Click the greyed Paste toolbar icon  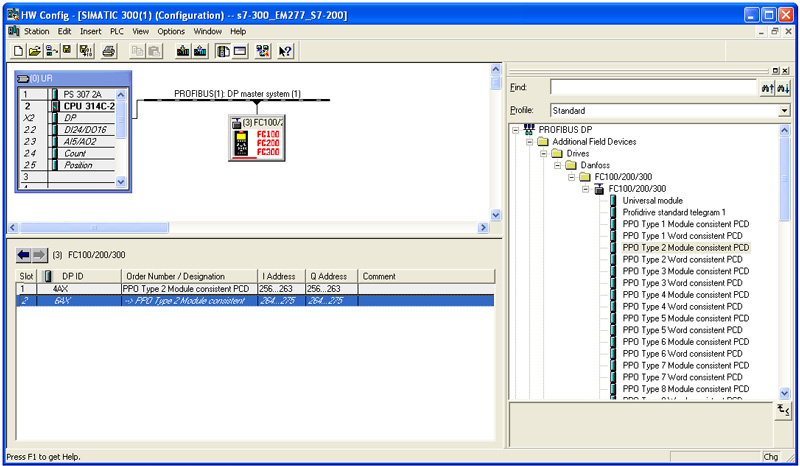click(154, 51)
